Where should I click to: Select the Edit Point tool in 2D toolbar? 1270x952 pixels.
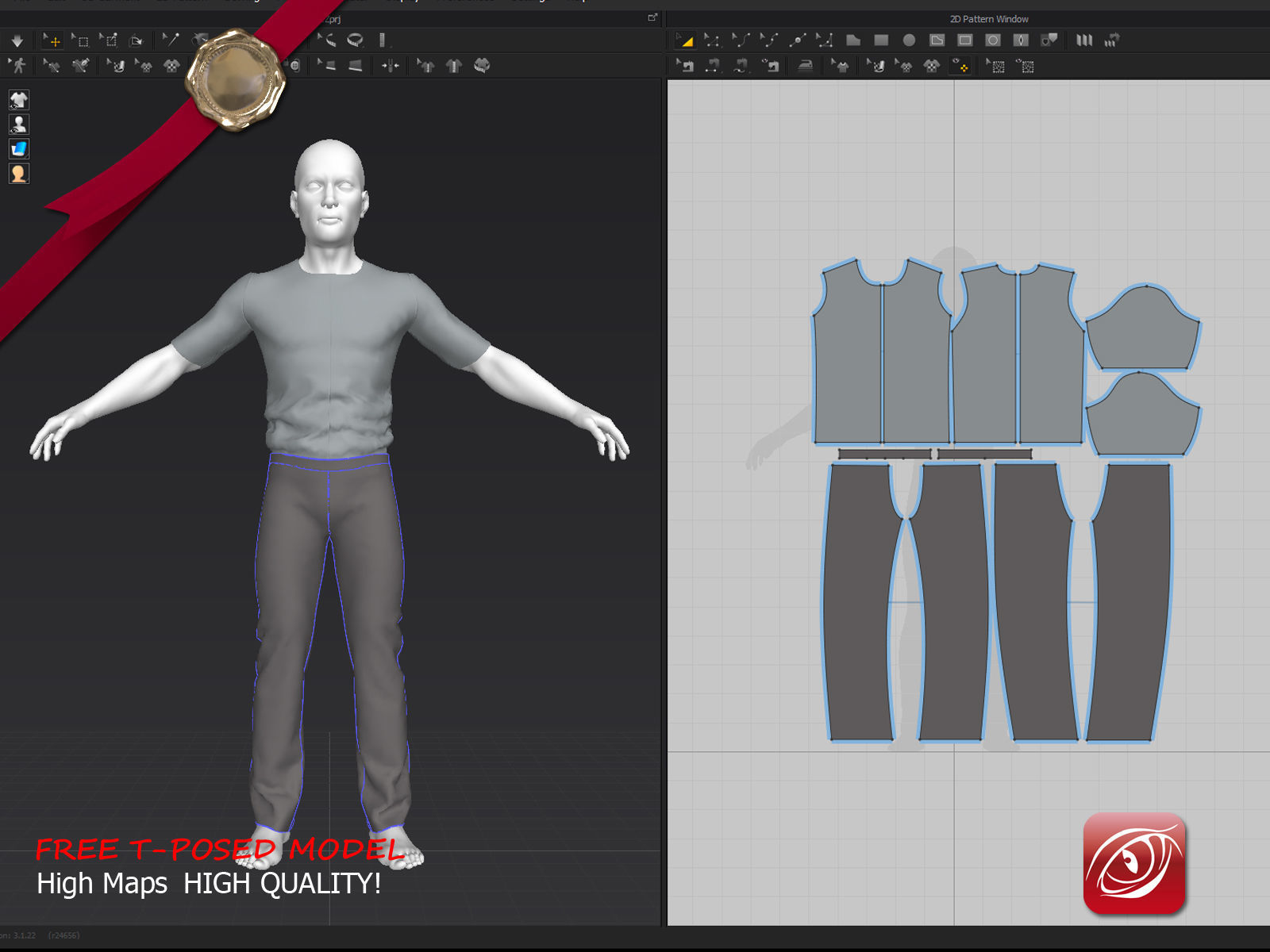[x=712, y=40]
